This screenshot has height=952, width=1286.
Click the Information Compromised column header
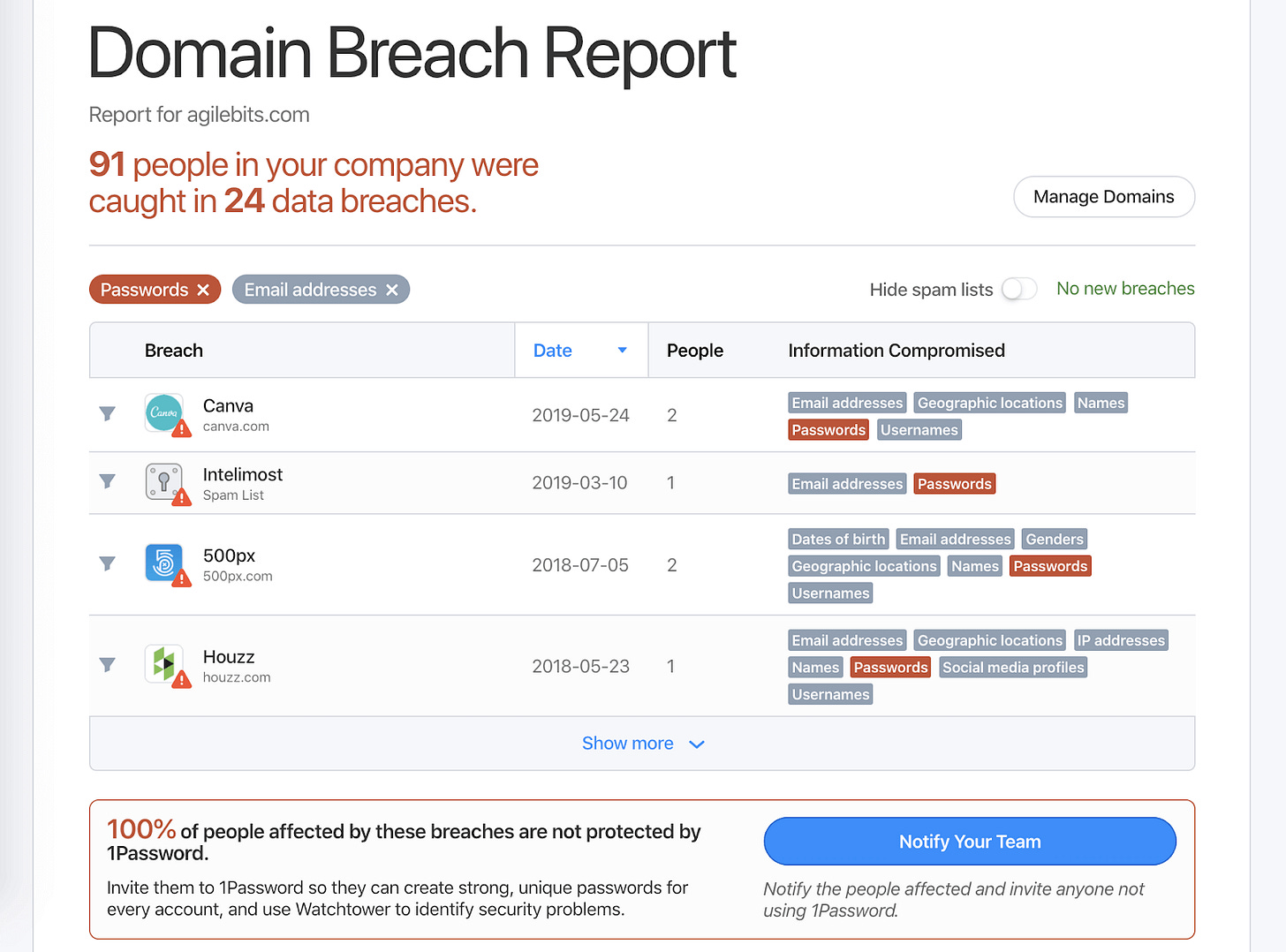pyautogui.click(x=896, y=350)
